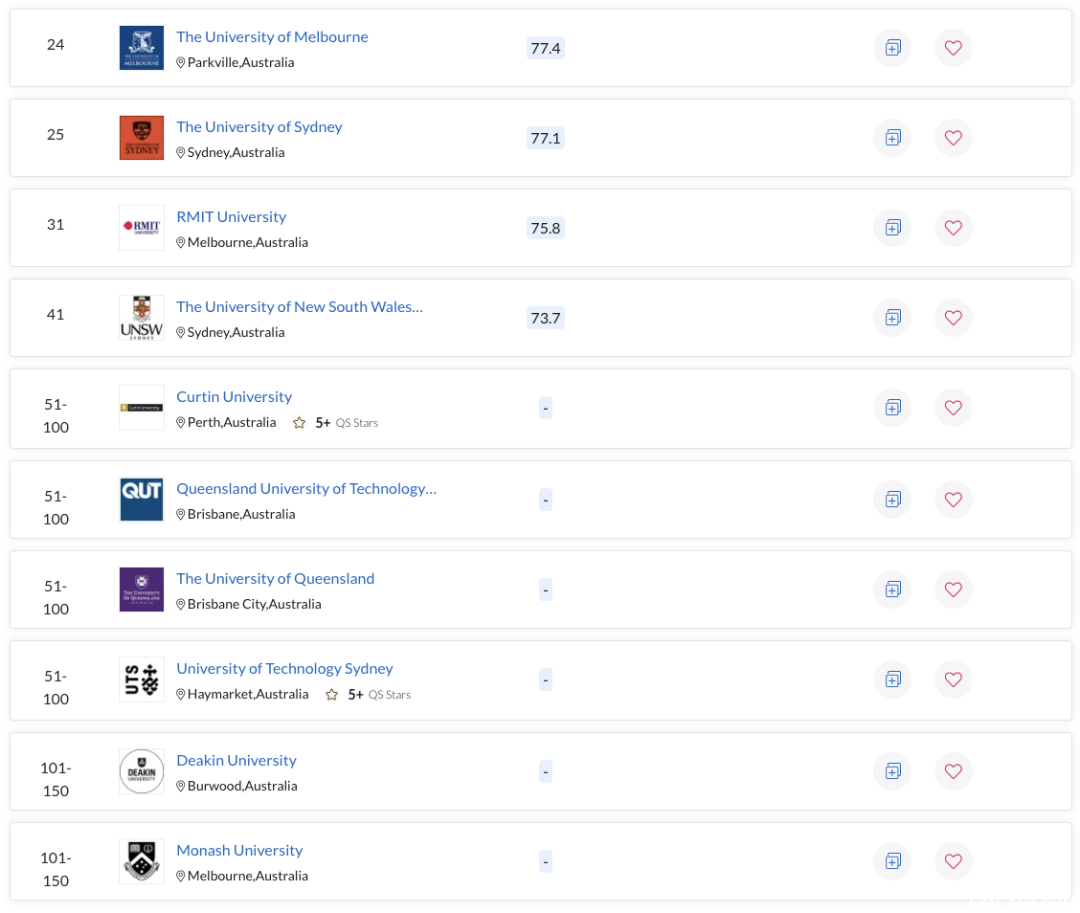The height and width of the screenshot is (913, 1080).
Task: Compare icon for The University of Queensland
Action: click(x=893, y=589)
